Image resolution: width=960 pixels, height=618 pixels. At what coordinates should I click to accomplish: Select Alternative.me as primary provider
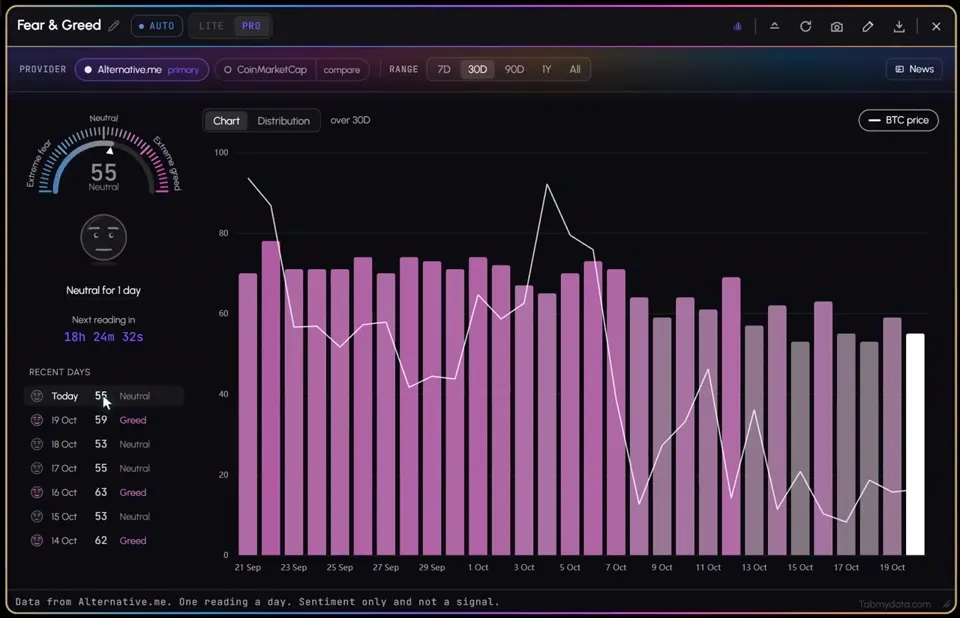(x=141, y=69)
